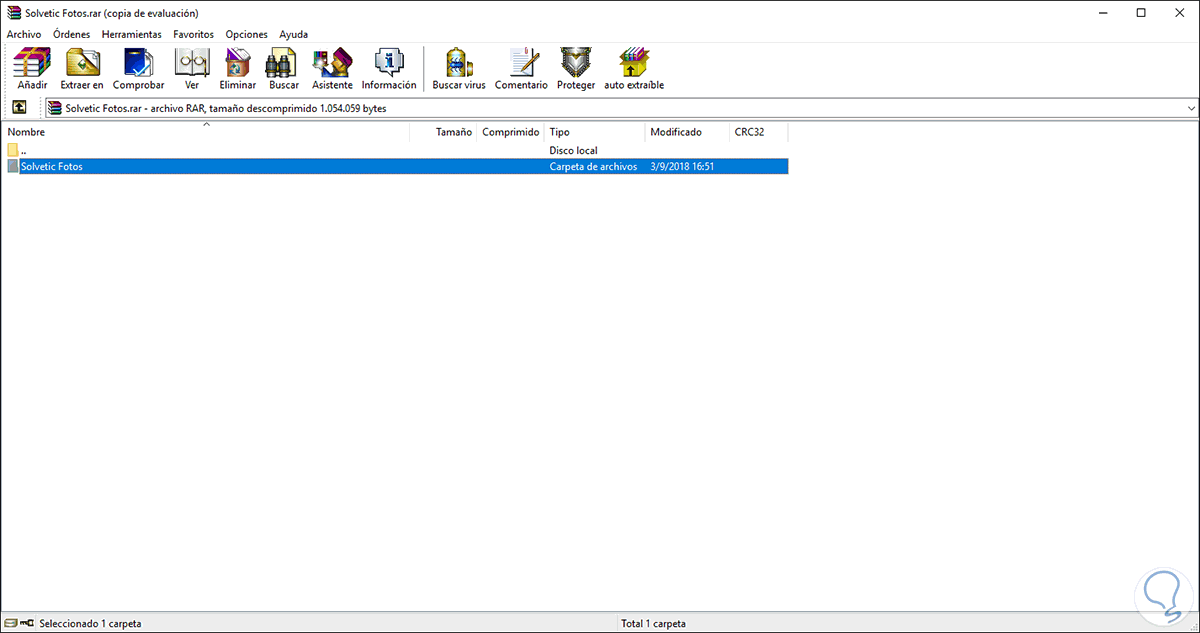Sort list by Tamaño column
1200x633 pixels.
(443, 132)
